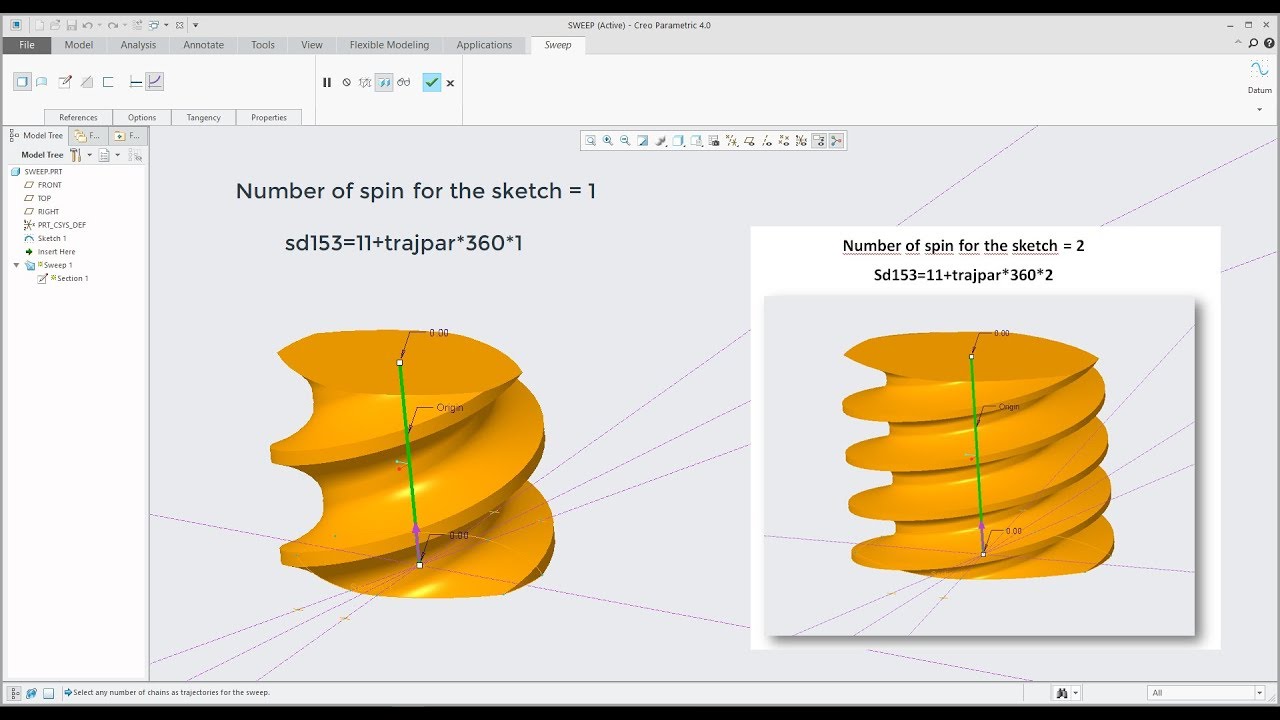Click the no-preview mode icon
This screenshot has width=1280, height=720.
point(347,83)
